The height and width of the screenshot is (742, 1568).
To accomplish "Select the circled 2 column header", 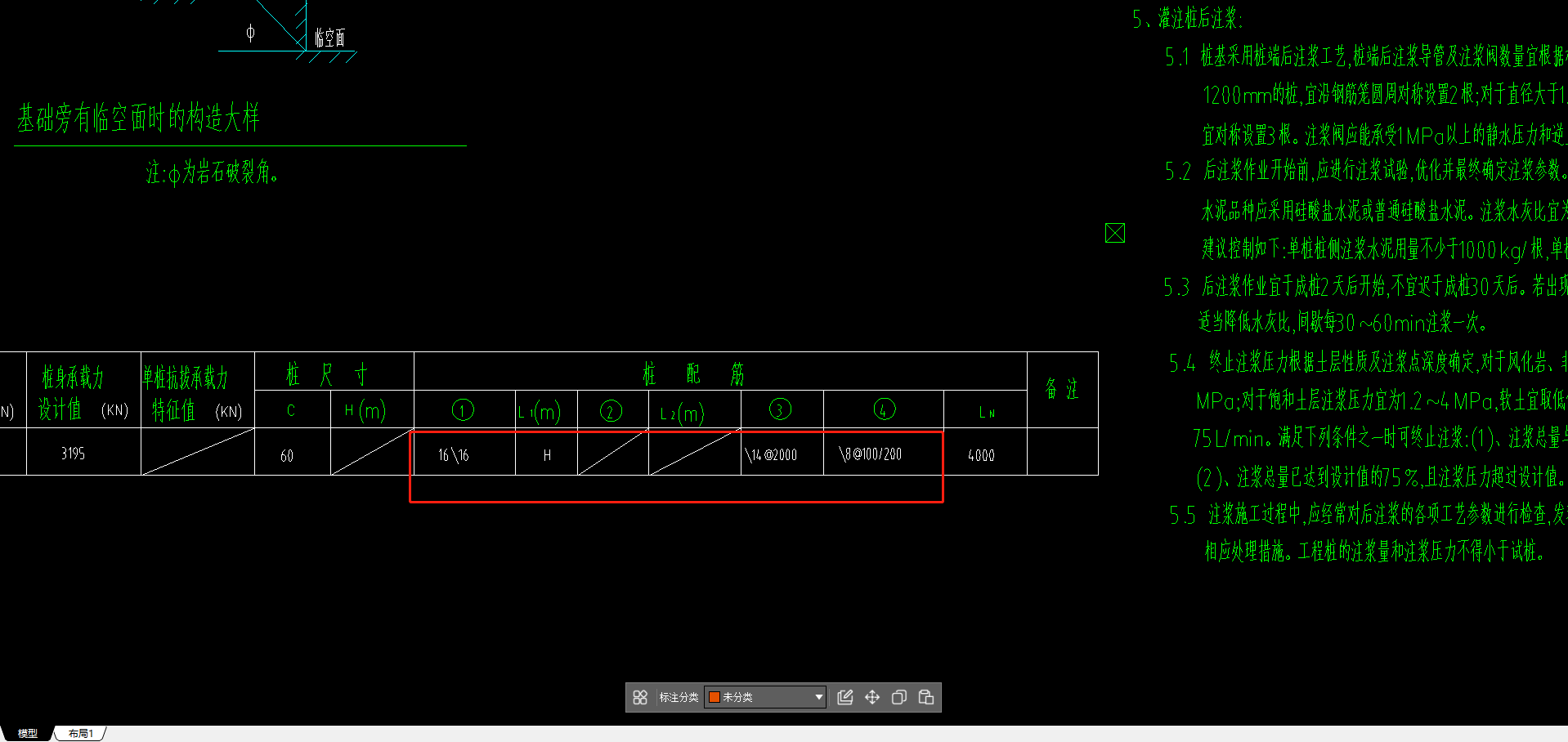I will 611,410.
